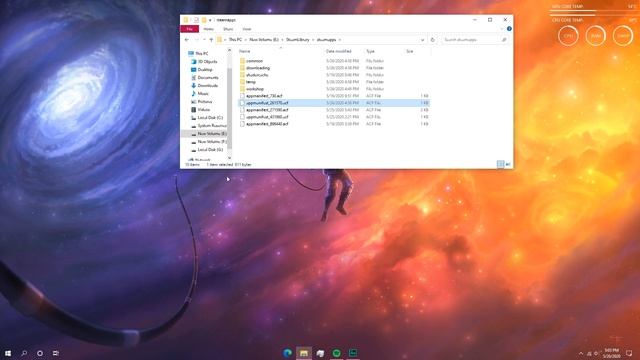Click the Forward navigation arrow
This screenshot has height=360, width=640.
[x=196, y=40]
